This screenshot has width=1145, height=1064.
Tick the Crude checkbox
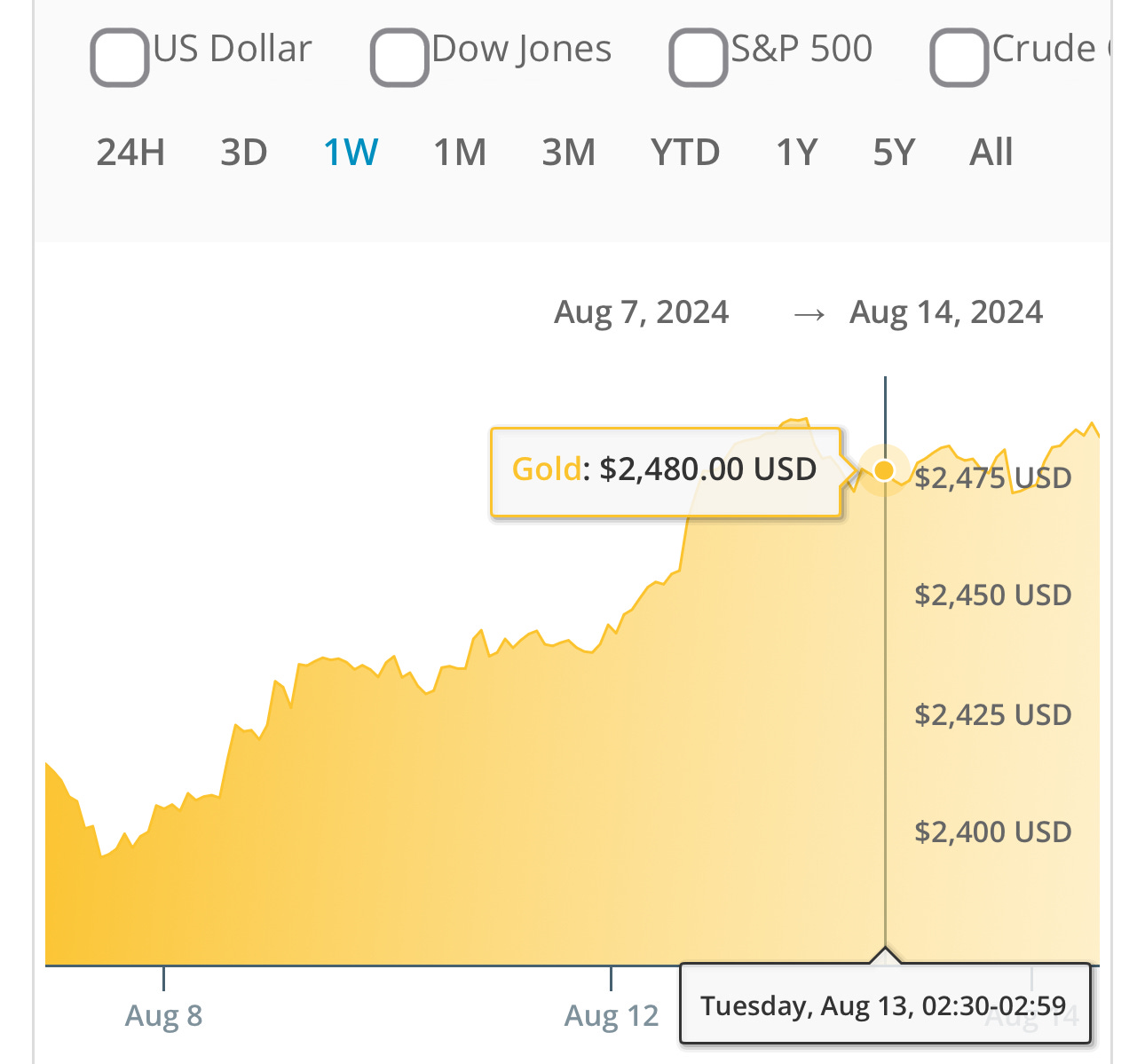[x=959, y=58]
